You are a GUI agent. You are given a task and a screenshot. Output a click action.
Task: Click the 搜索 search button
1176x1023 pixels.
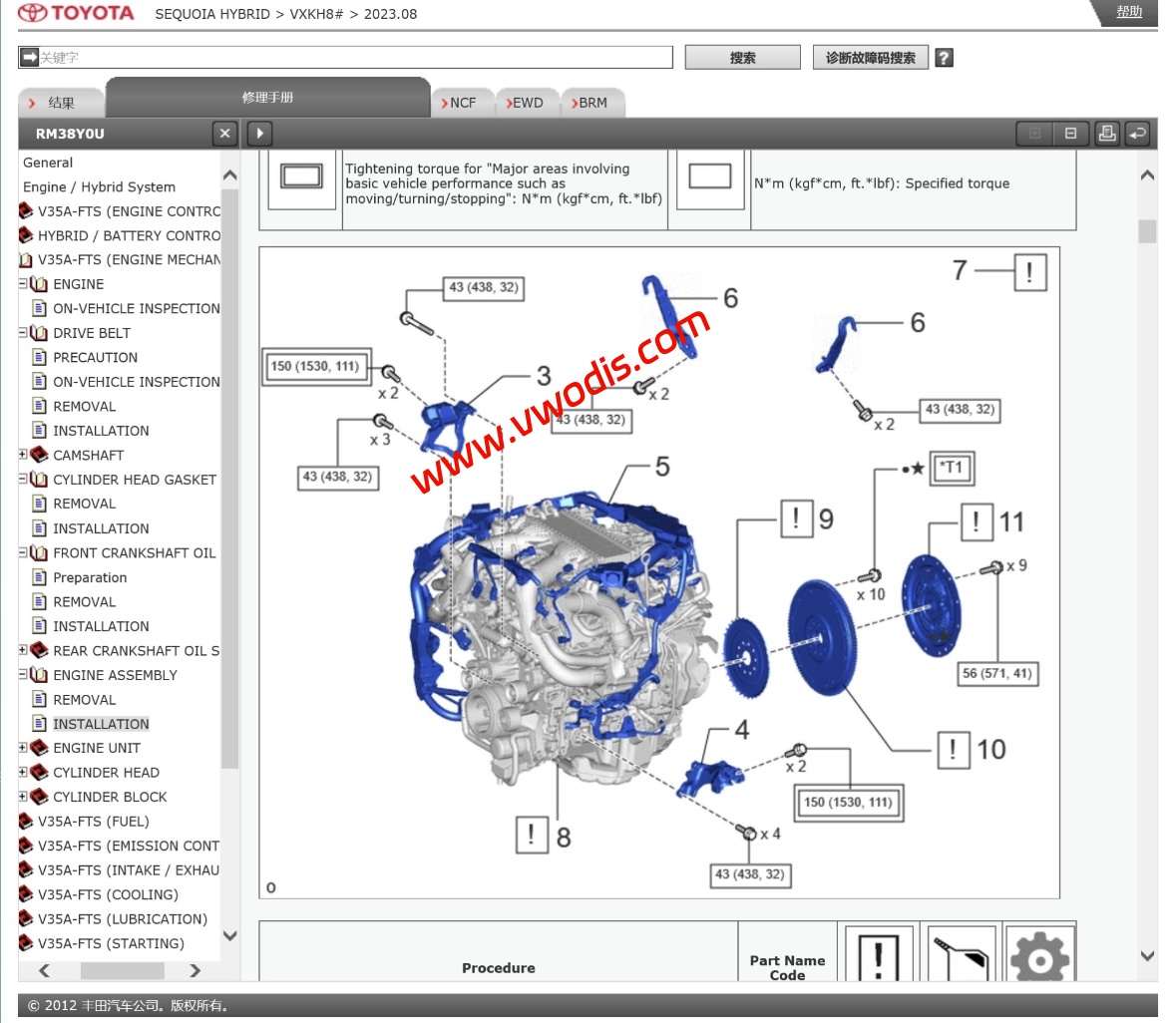click(x=742, y=58)
